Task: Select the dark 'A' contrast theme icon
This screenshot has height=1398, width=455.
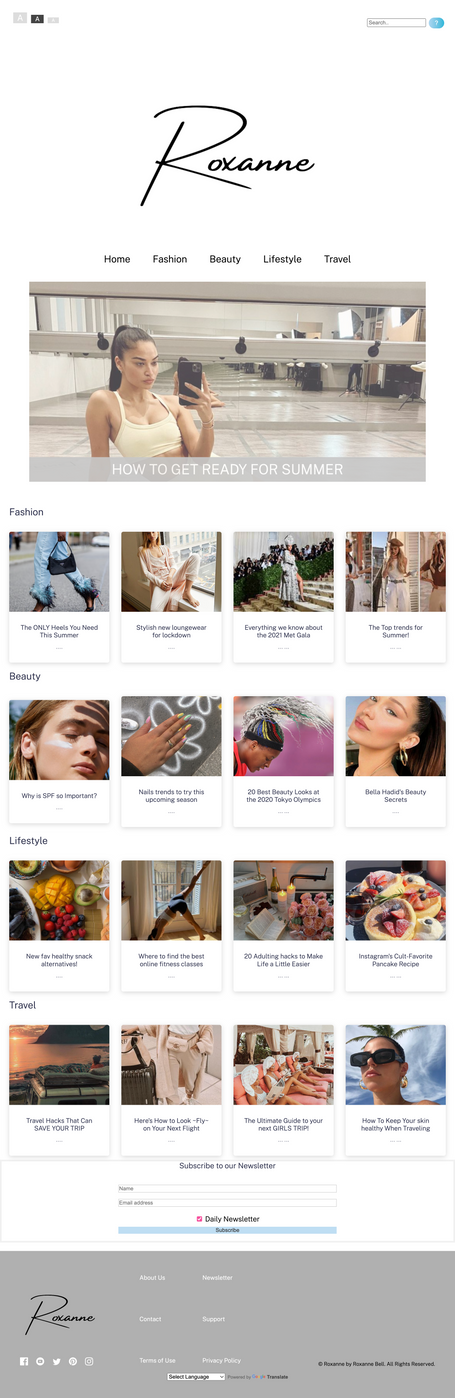Action: [x=37, y=19]
